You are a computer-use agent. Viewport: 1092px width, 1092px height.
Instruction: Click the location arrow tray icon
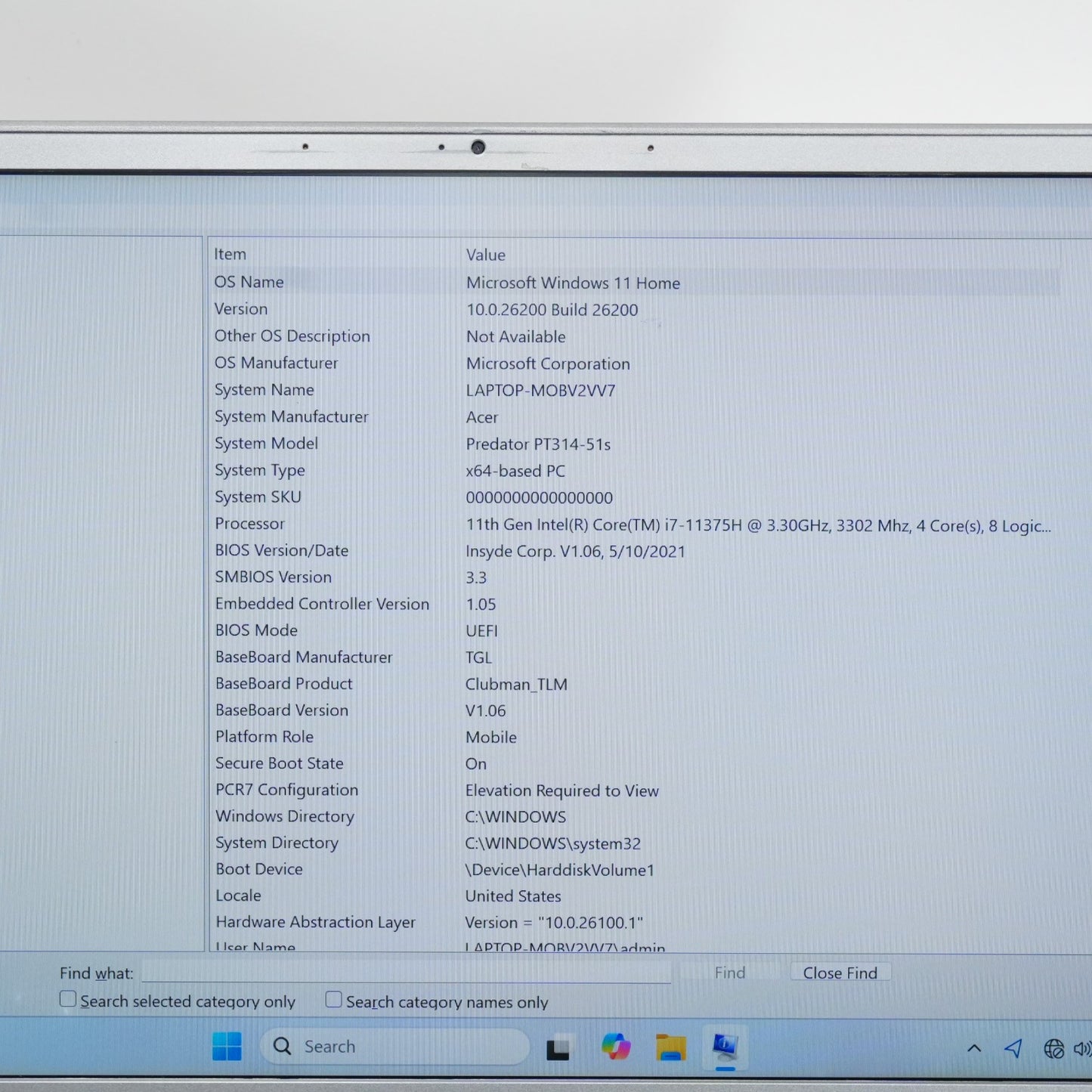click(x=1013, y=1048)
